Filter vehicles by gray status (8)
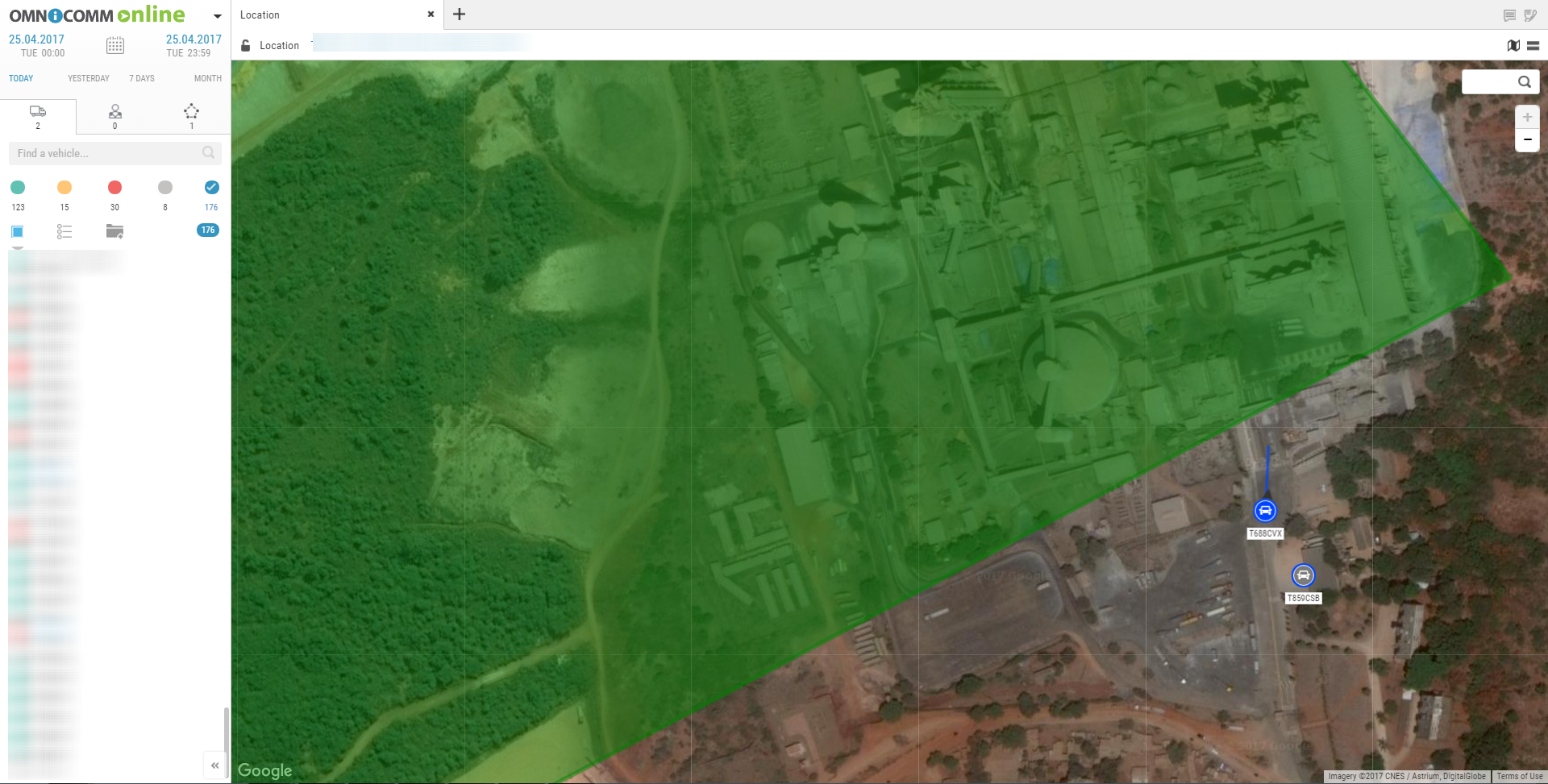This screenshot has width=1548, height=784. pyautogui.click(x=165, y=188)
